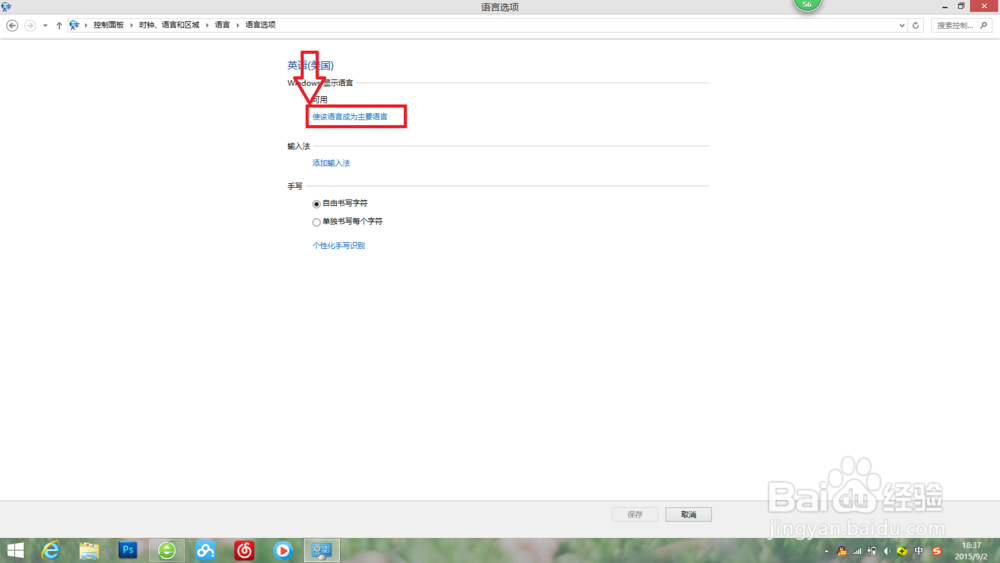Select 自由书写字符 radio button
The image size is (1000, 563).
click(316, 204)
